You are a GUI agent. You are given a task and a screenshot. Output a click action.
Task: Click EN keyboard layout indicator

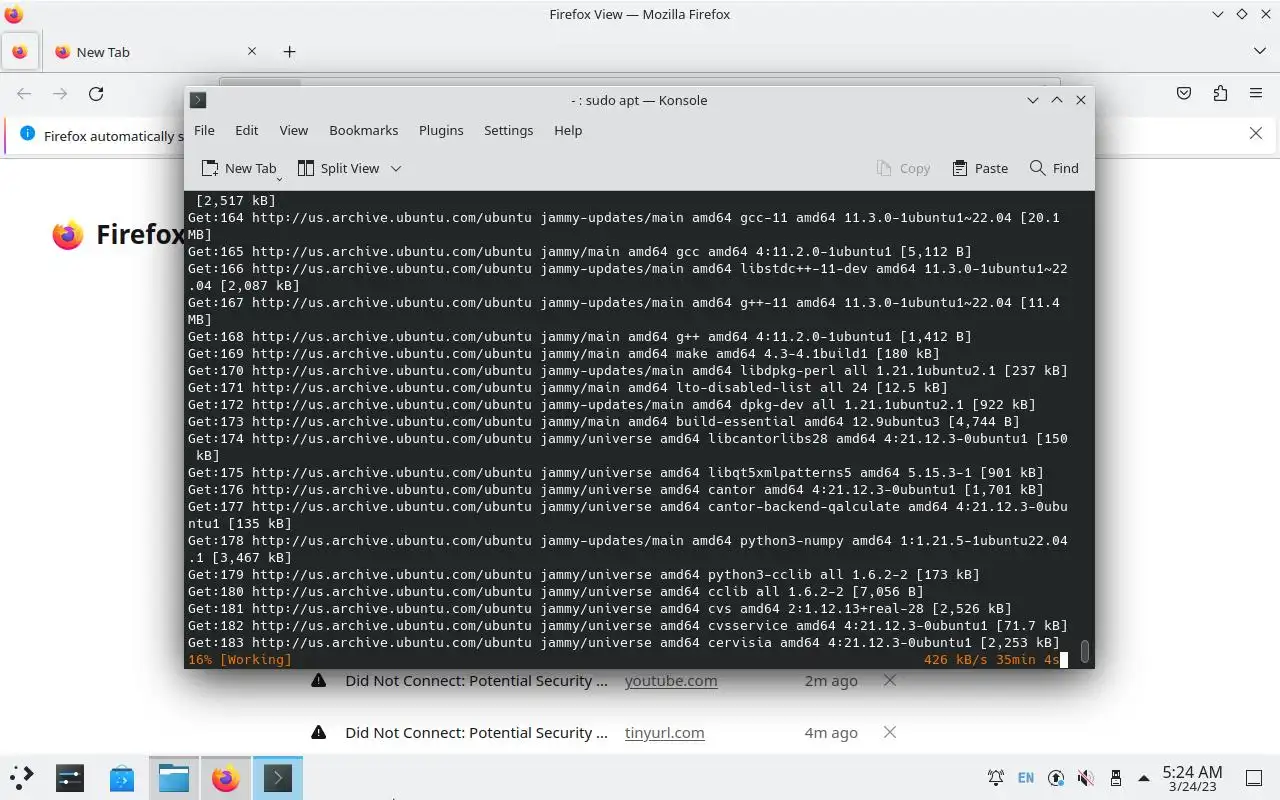pos(1026,777)
